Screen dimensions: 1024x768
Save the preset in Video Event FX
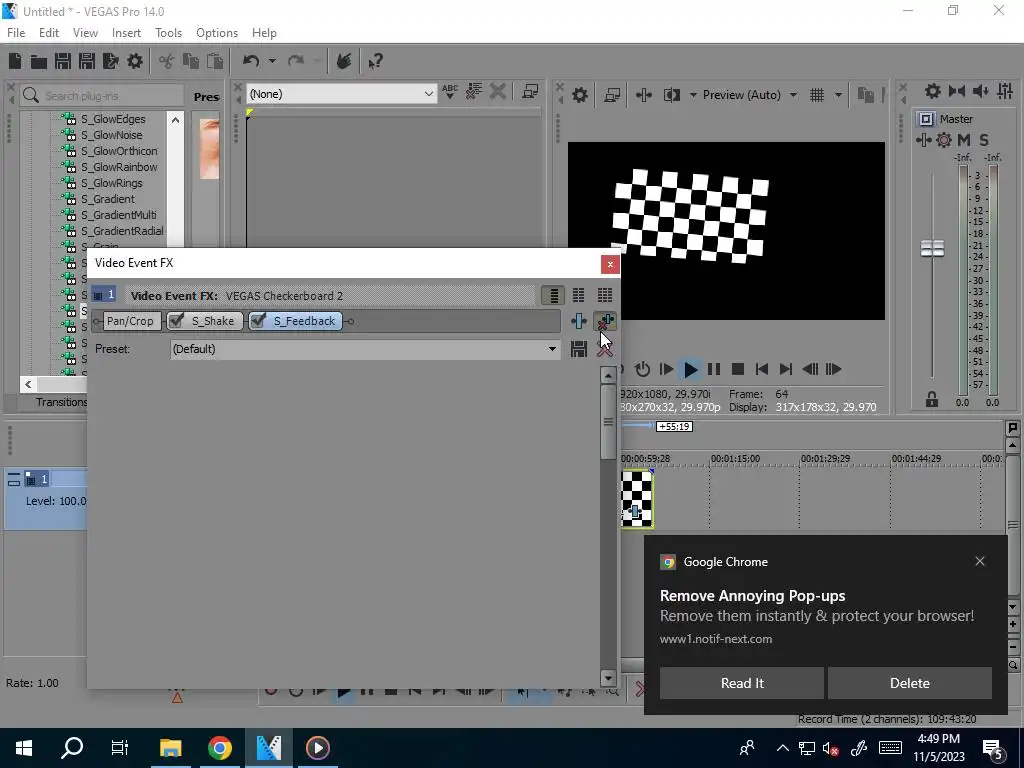click(579, 349)
